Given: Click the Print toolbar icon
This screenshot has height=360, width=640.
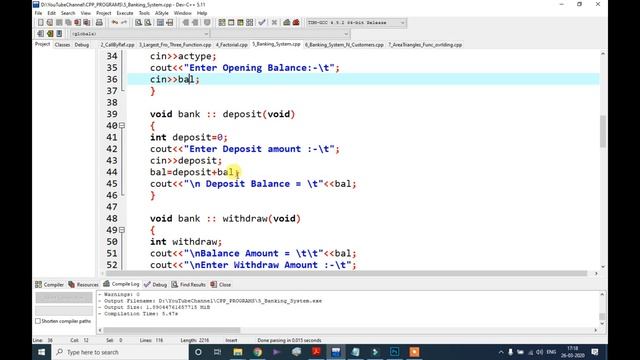Looking at the screenshot, I should tap(99, 23).
